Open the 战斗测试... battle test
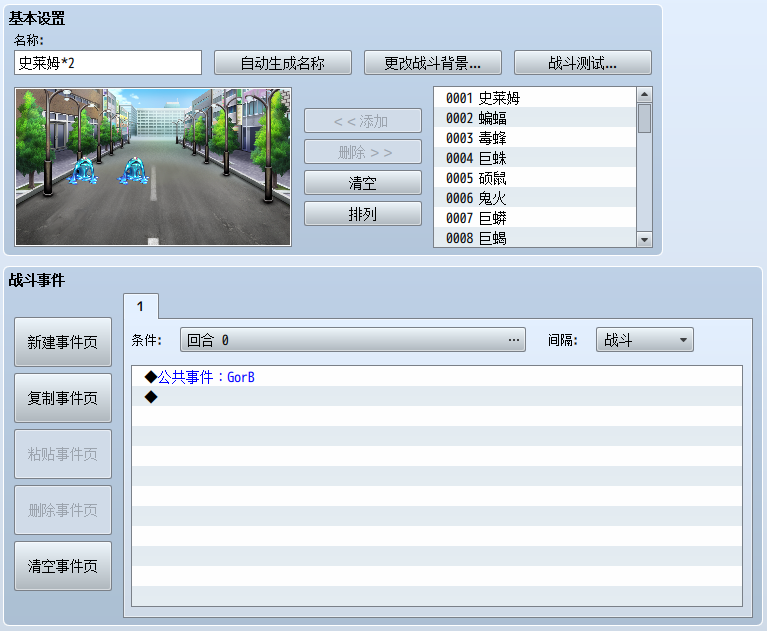Image resolution: width=767 pixels, height=631 pixels. tap(583, 63)
